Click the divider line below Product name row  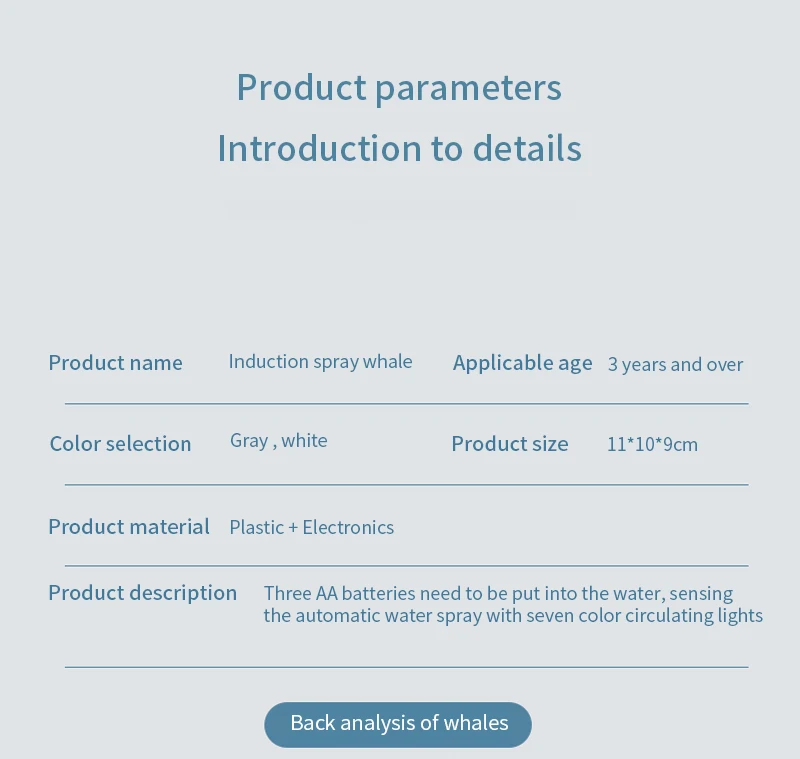pyautogui.click(x=407, y=403)
